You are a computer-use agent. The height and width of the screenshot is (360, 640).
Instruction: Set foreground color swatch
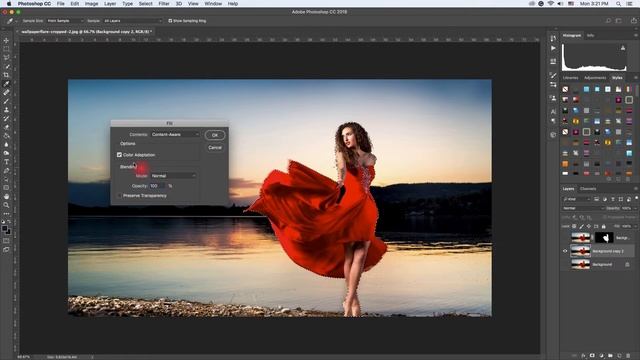point(4,229)
